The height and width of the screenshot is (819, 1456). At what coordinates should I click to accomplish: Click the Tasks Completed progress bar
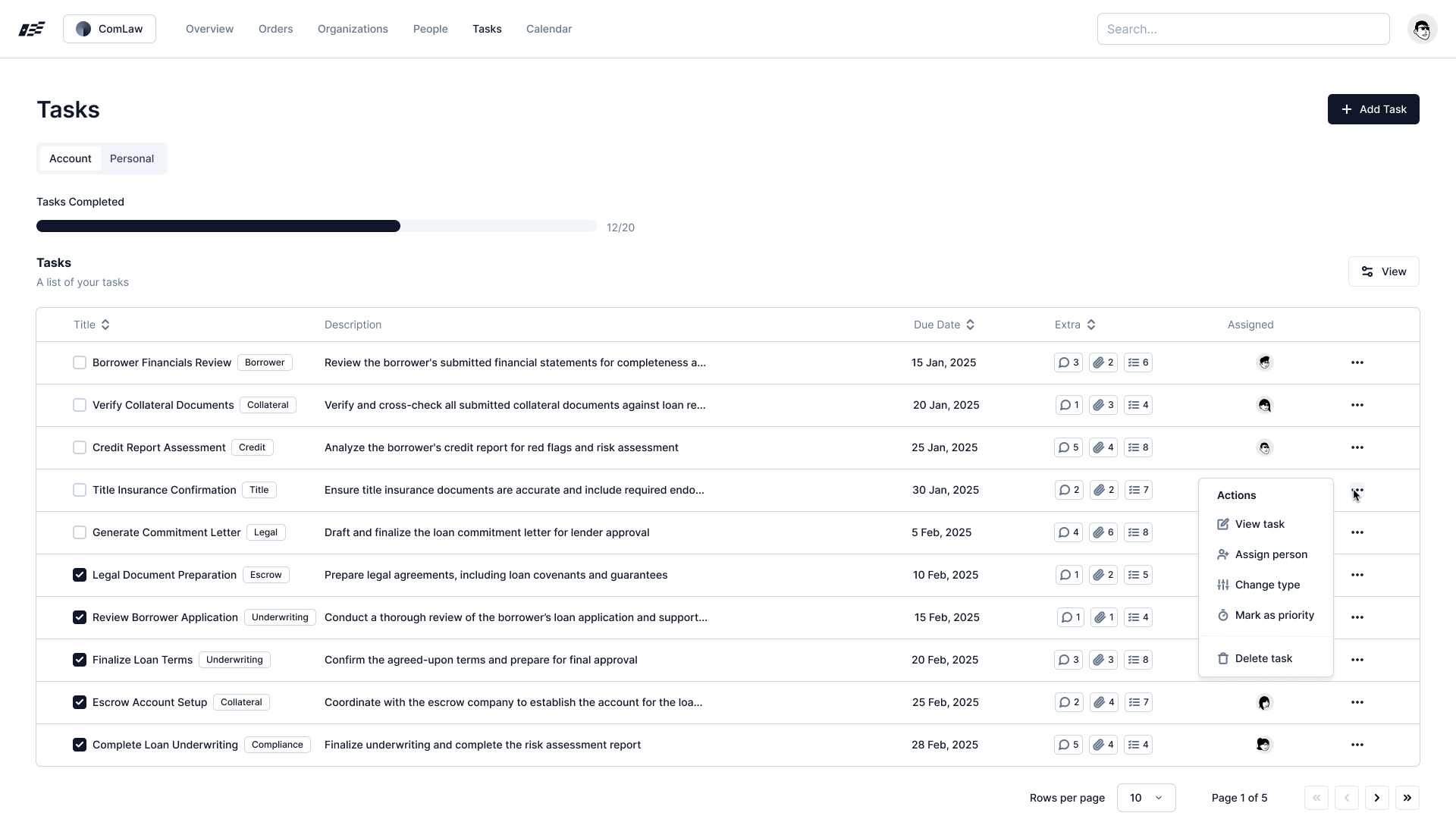pyautogui.click(x=316, y=226)
